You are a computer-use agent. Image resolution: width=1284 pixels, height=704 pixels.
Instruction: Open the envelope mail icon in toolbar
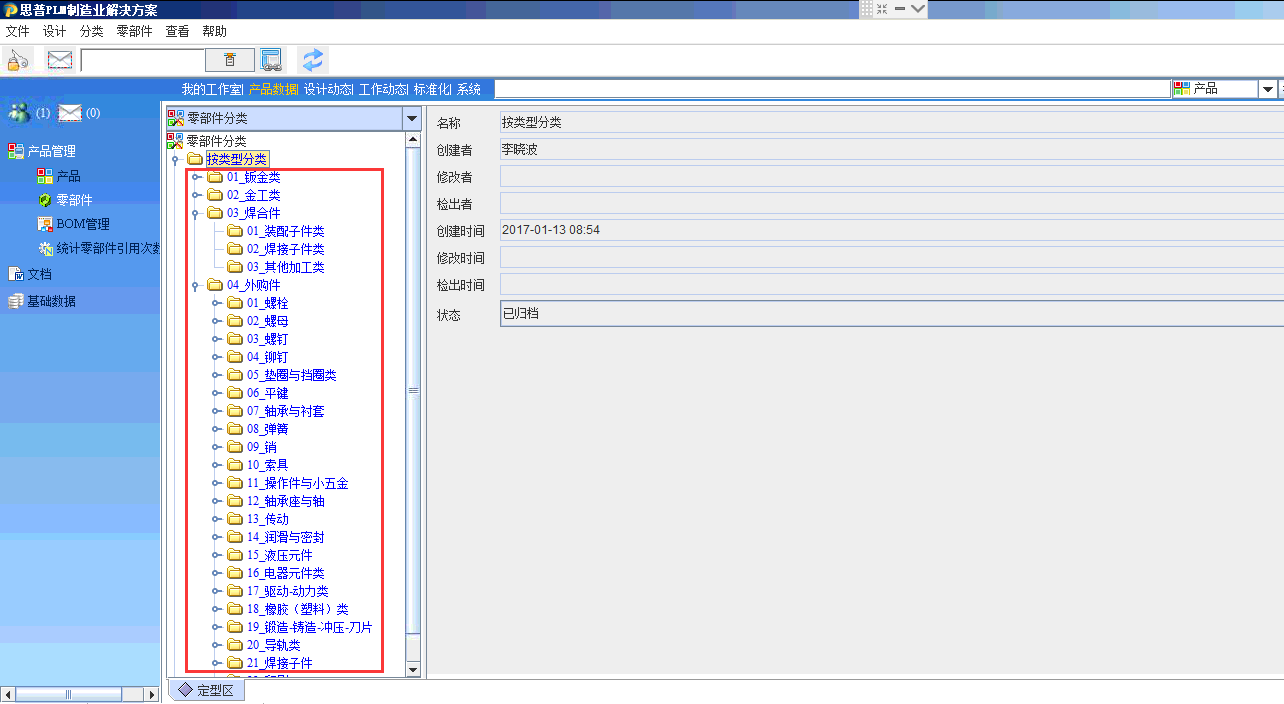coord(60,60)
